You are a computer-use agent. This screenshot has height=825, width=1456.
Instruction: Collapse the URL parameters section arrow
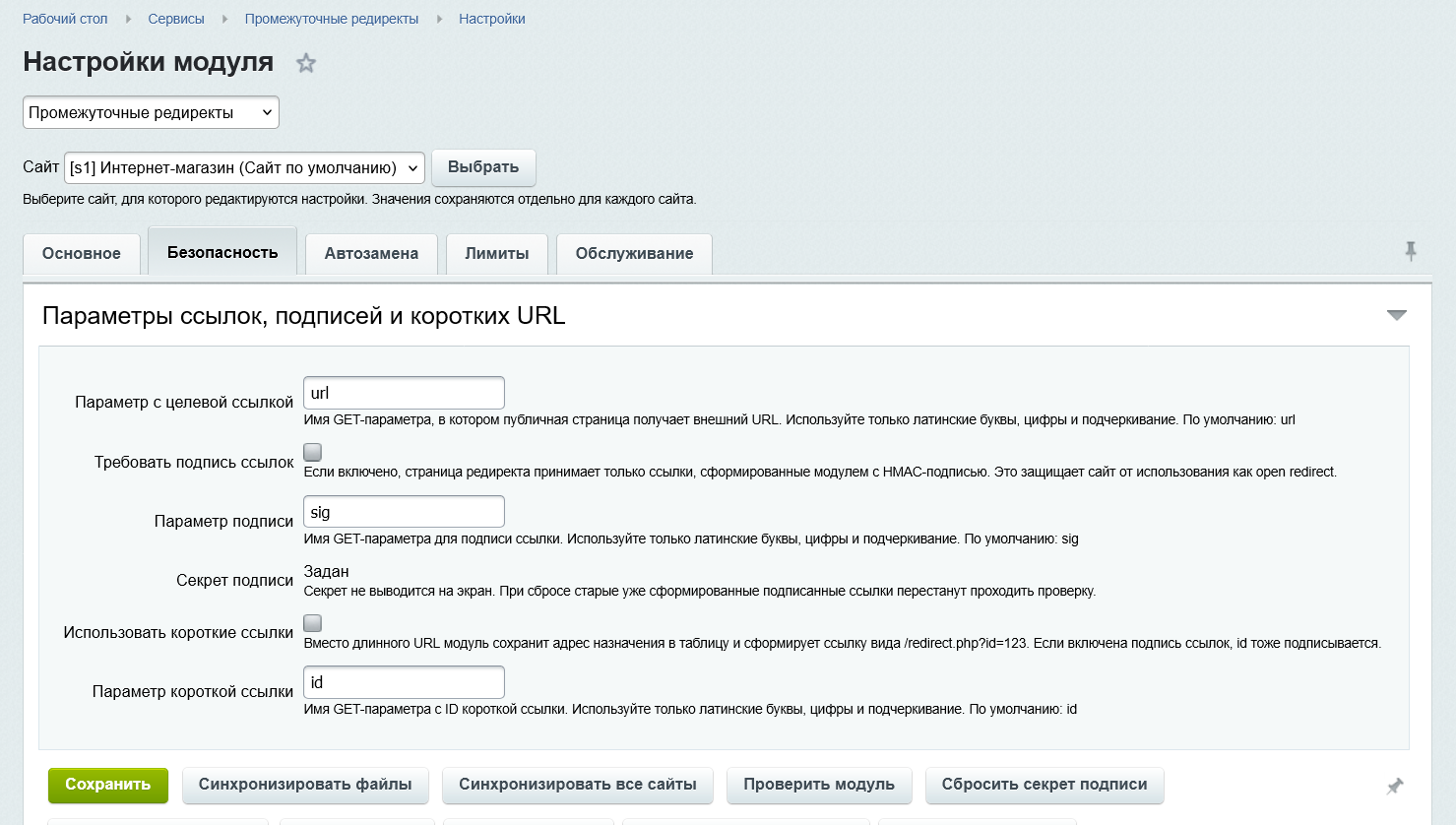pos(1397,315)
